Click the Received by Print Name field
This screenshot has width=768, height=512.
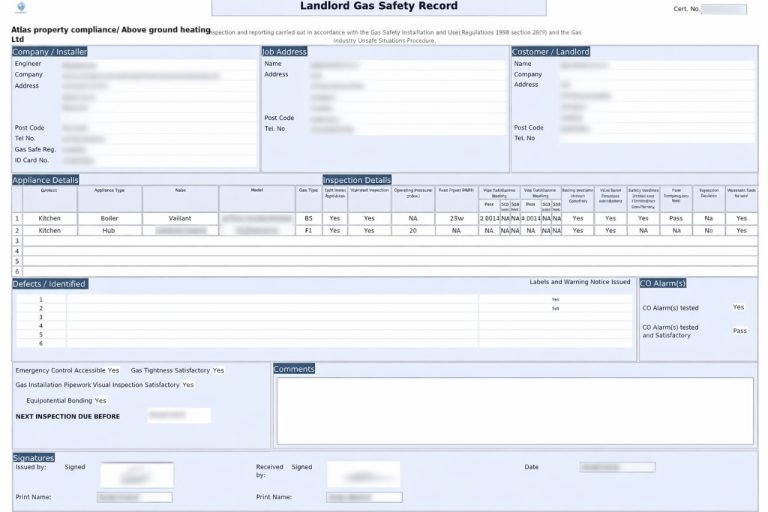coord(364,497)
